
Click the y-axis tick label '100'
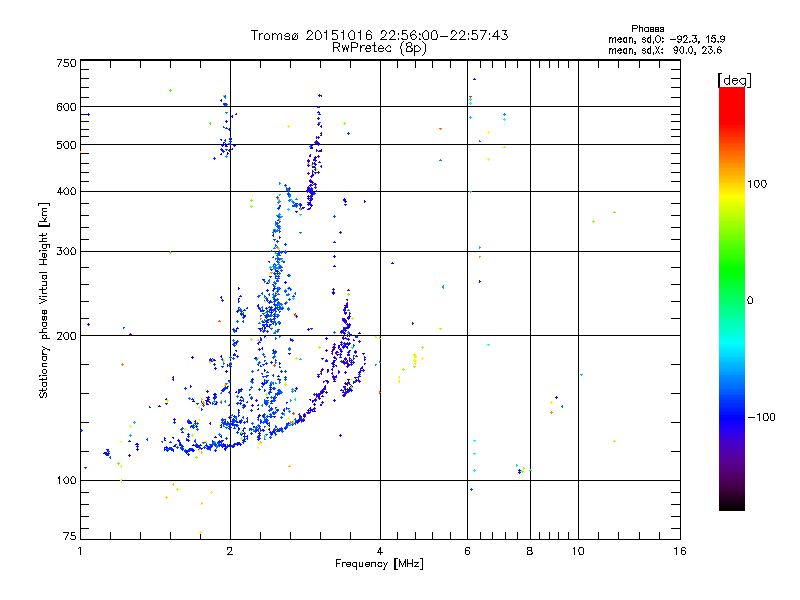point(66,480)
